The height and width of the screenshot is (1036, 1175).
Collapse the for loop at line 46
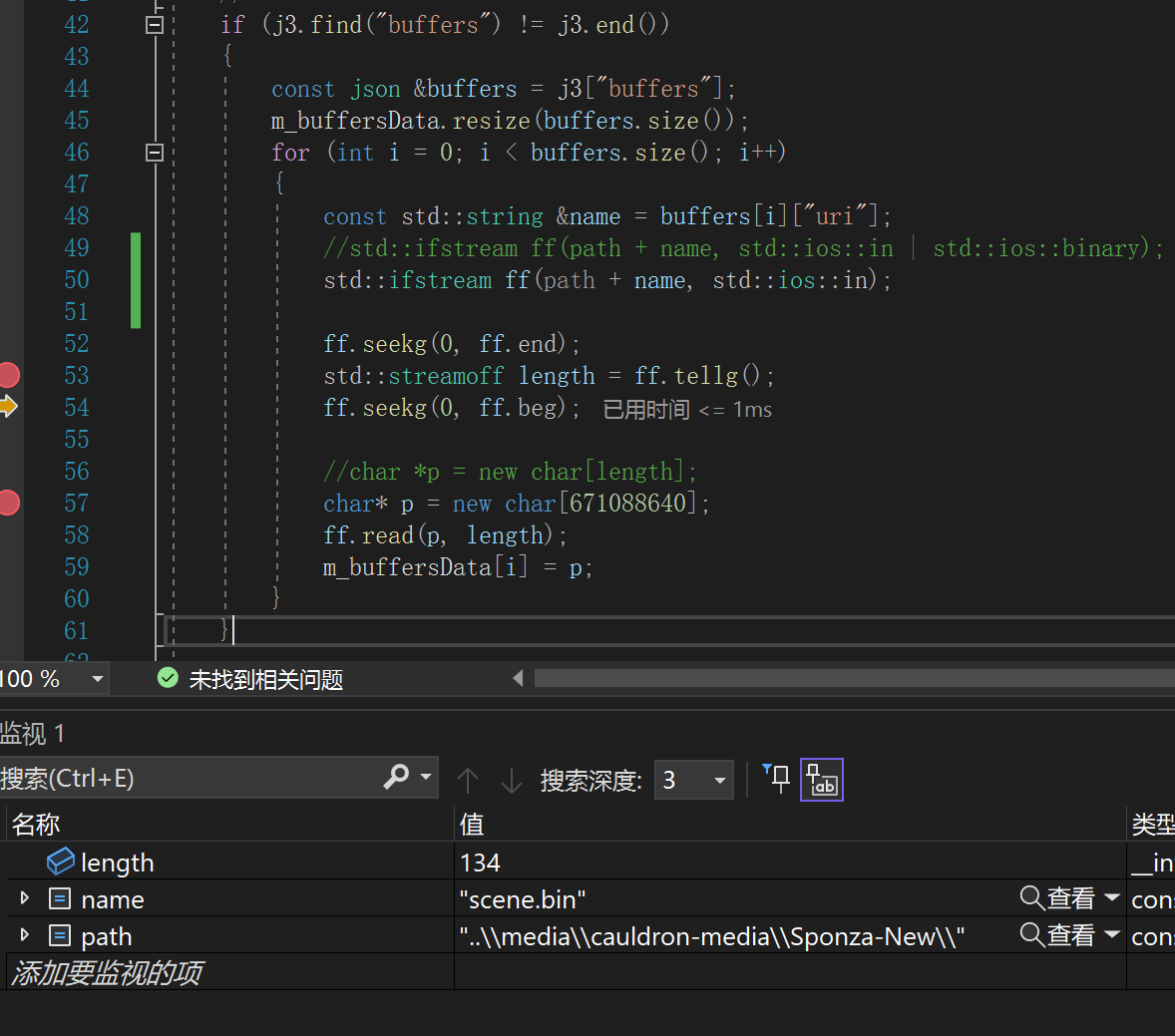click(155, 152)
